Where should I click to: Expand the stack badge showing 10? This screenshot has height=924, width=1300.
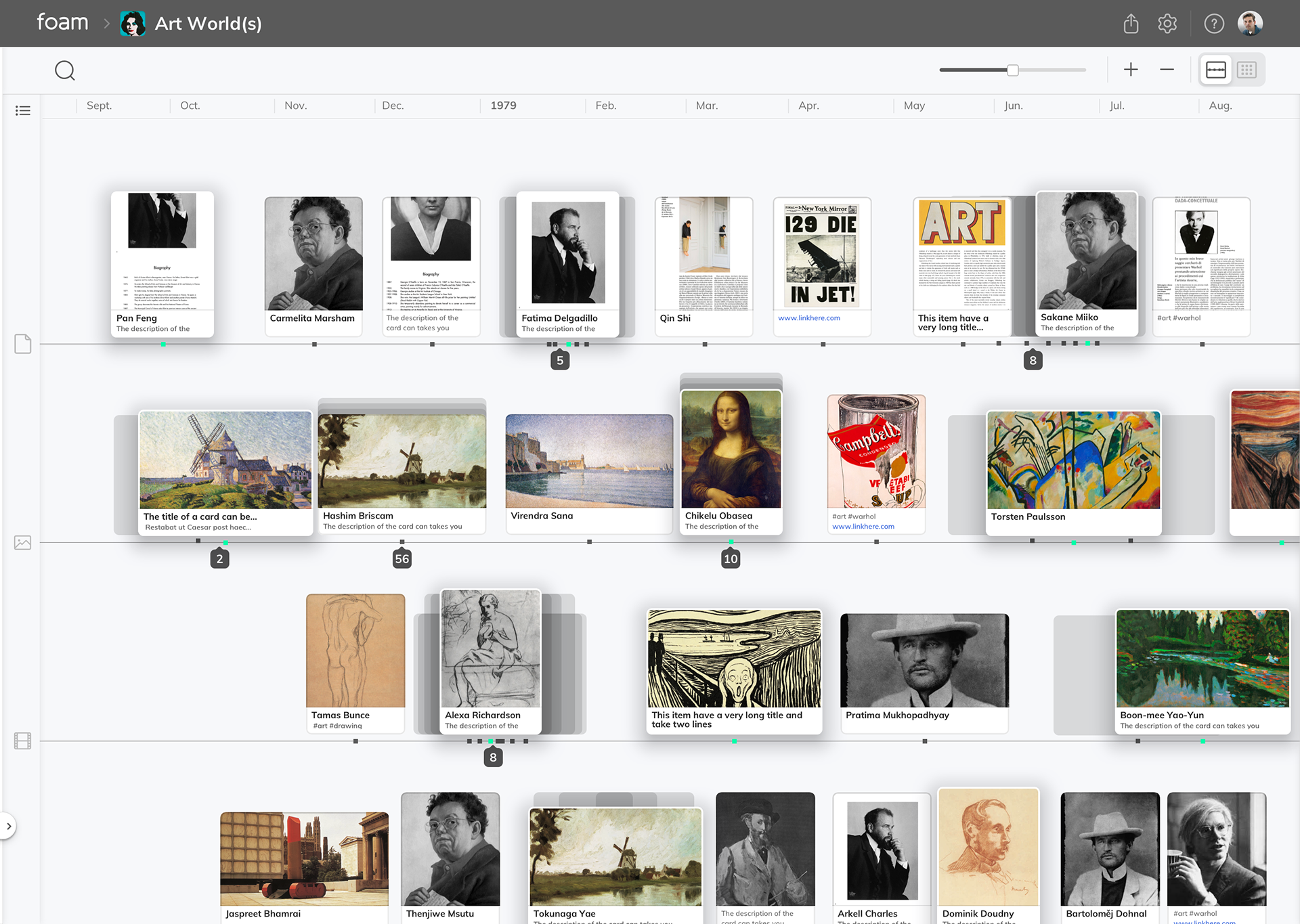pyautogui.click(x=731, y=559)
